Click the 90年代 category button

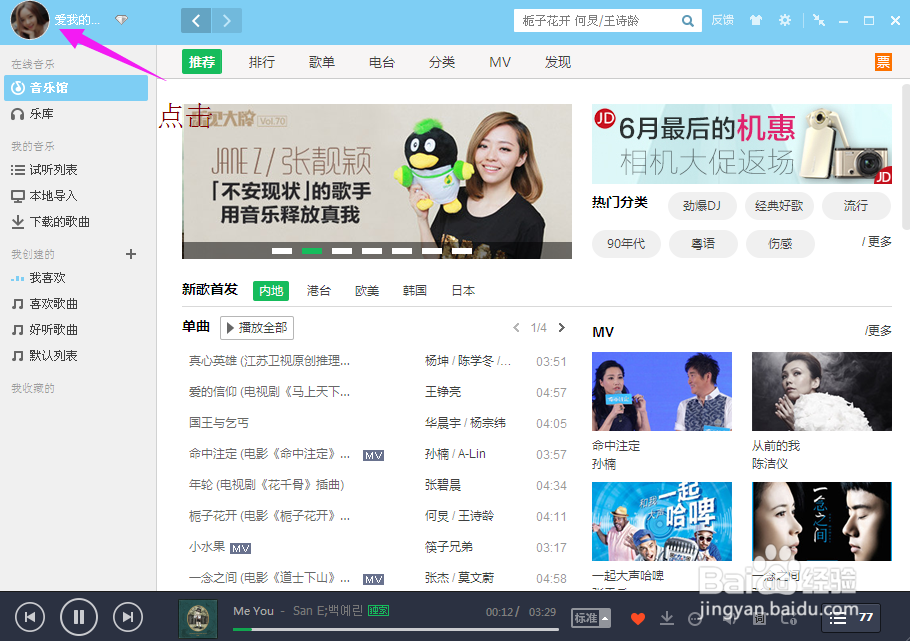click(626, 243)
